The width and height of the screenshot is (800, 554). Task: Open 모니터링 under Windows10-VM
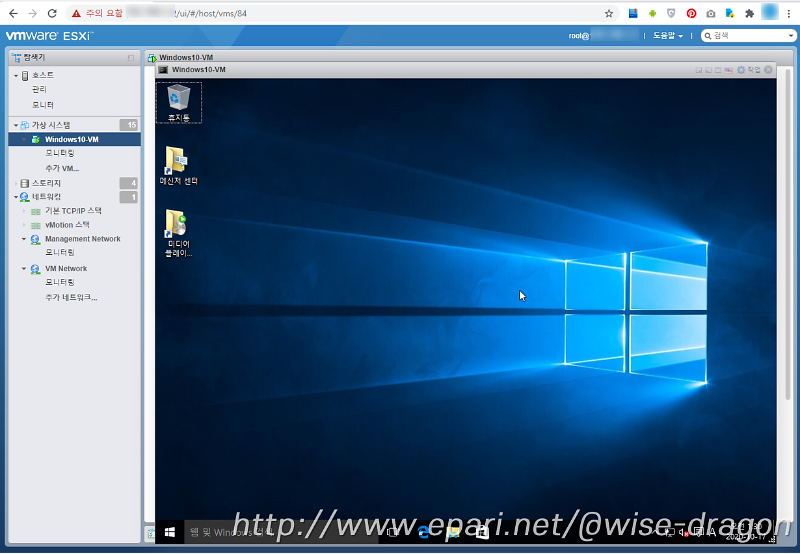pyautogui.click(x=60, y=153)
